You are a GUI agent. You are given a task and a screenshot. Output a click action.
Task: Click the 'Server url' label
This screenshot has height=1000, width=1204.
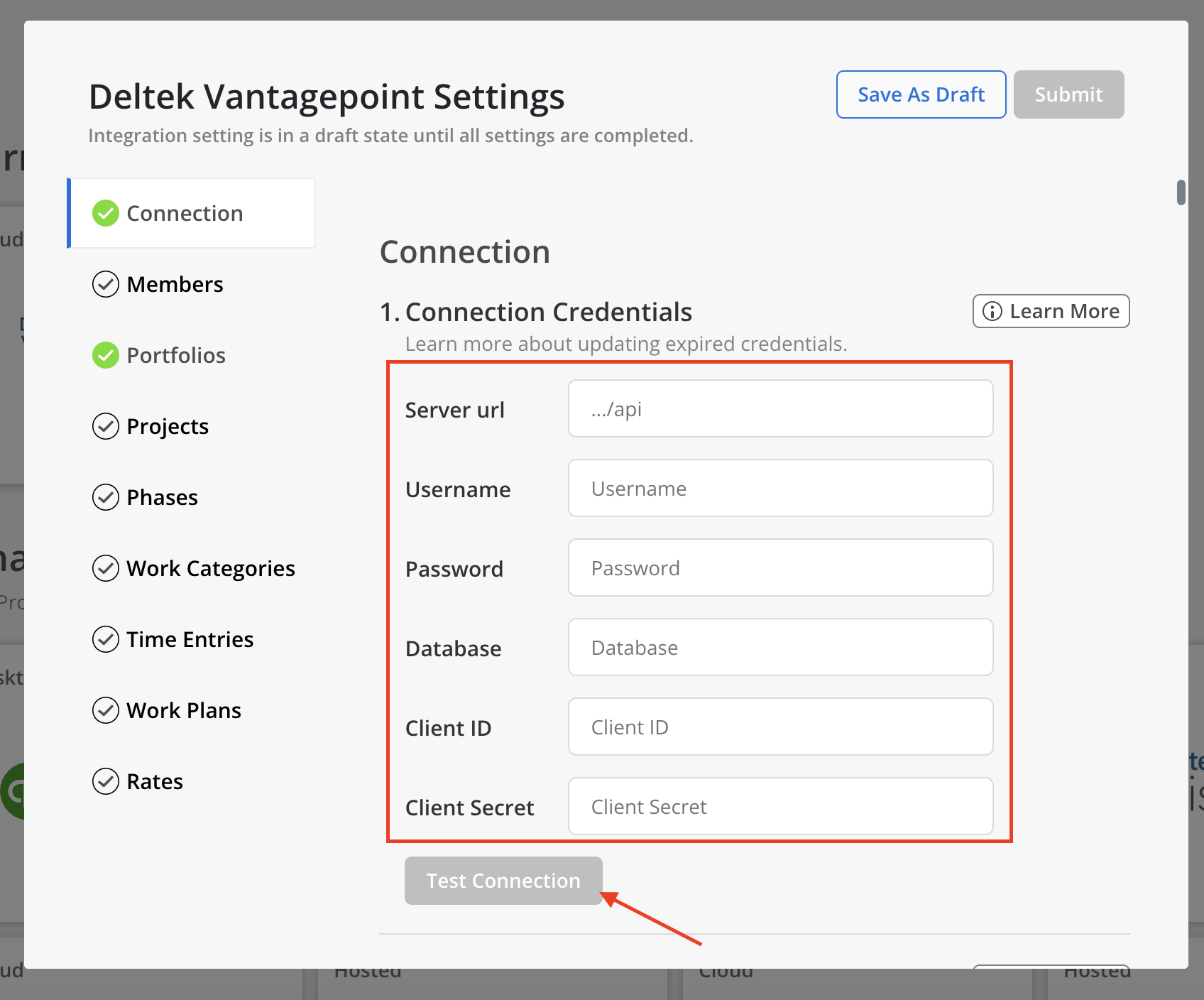(455, 410)
